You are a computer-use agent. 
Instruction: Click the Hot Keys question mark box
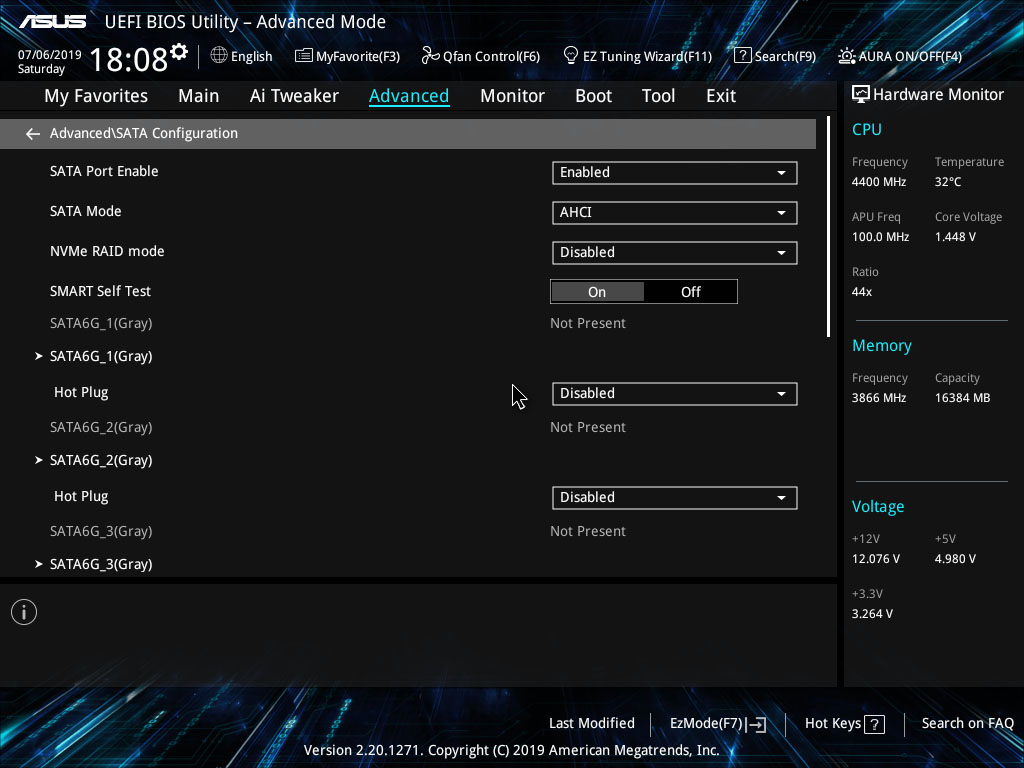pyautogui.click(x=874, y=724)
